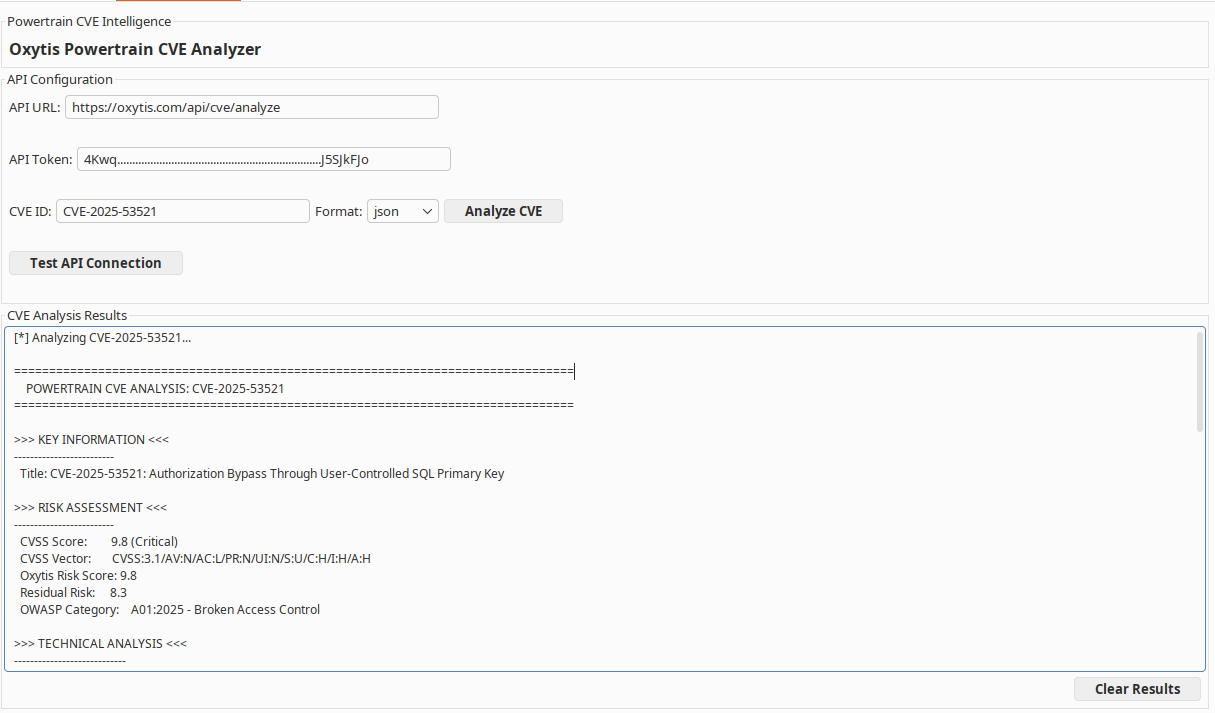
Task: Click the '>>> TECHNICAL ANALYSIS <<<' header line
Action: [x=100, y=644]
